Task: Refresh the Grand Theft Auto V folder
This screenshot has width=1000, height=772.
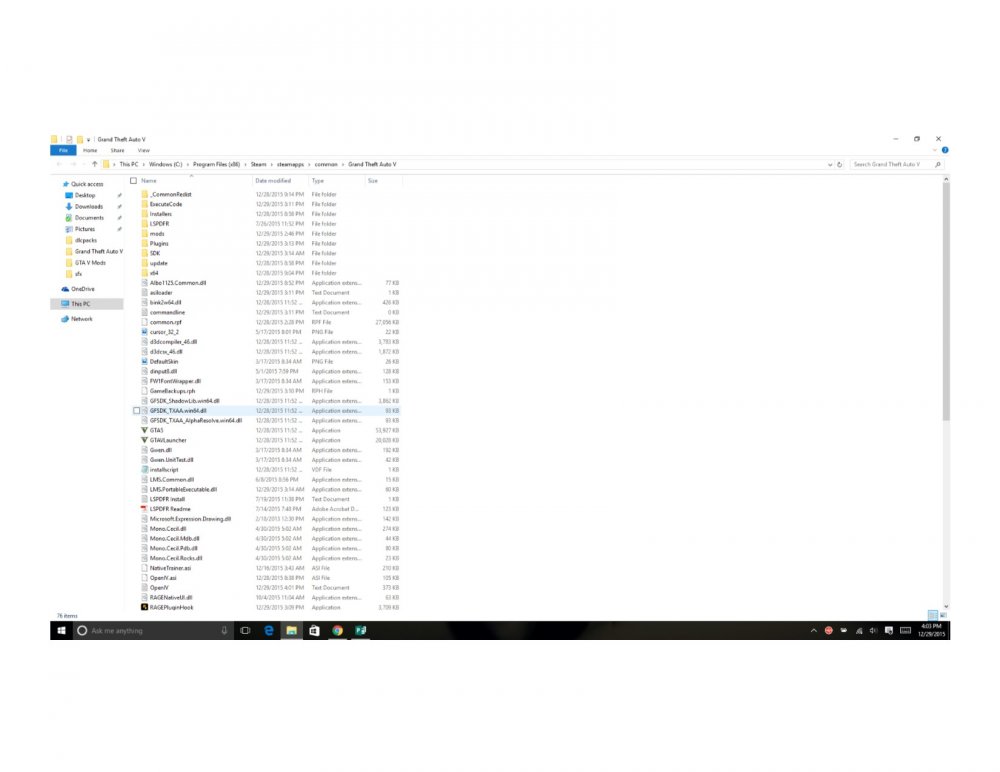Action: coord(839,165)
